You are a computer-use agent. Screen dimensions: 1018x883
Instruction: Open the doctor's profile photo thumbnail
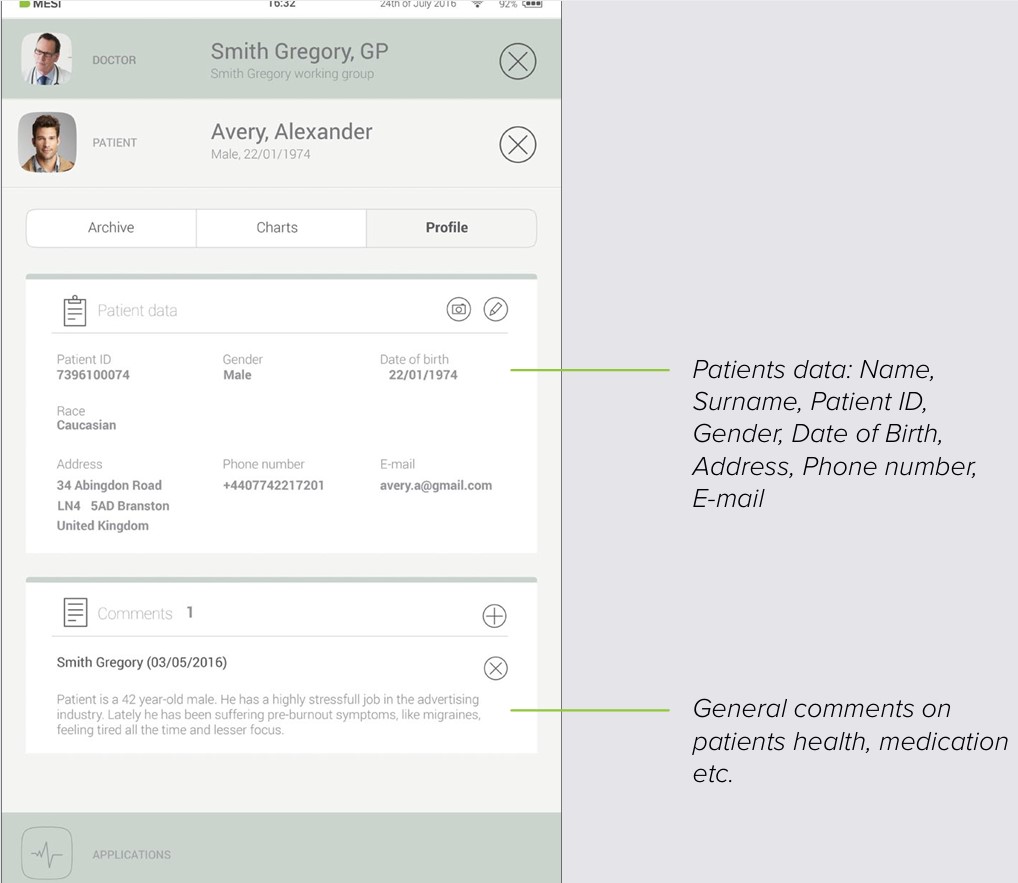(45, 60)
